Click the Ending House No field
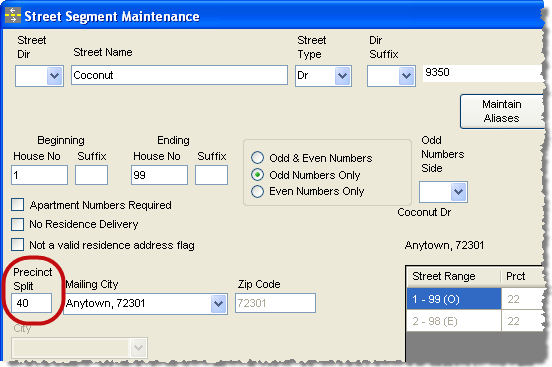 pyautogui.click(x=159, y=175)
